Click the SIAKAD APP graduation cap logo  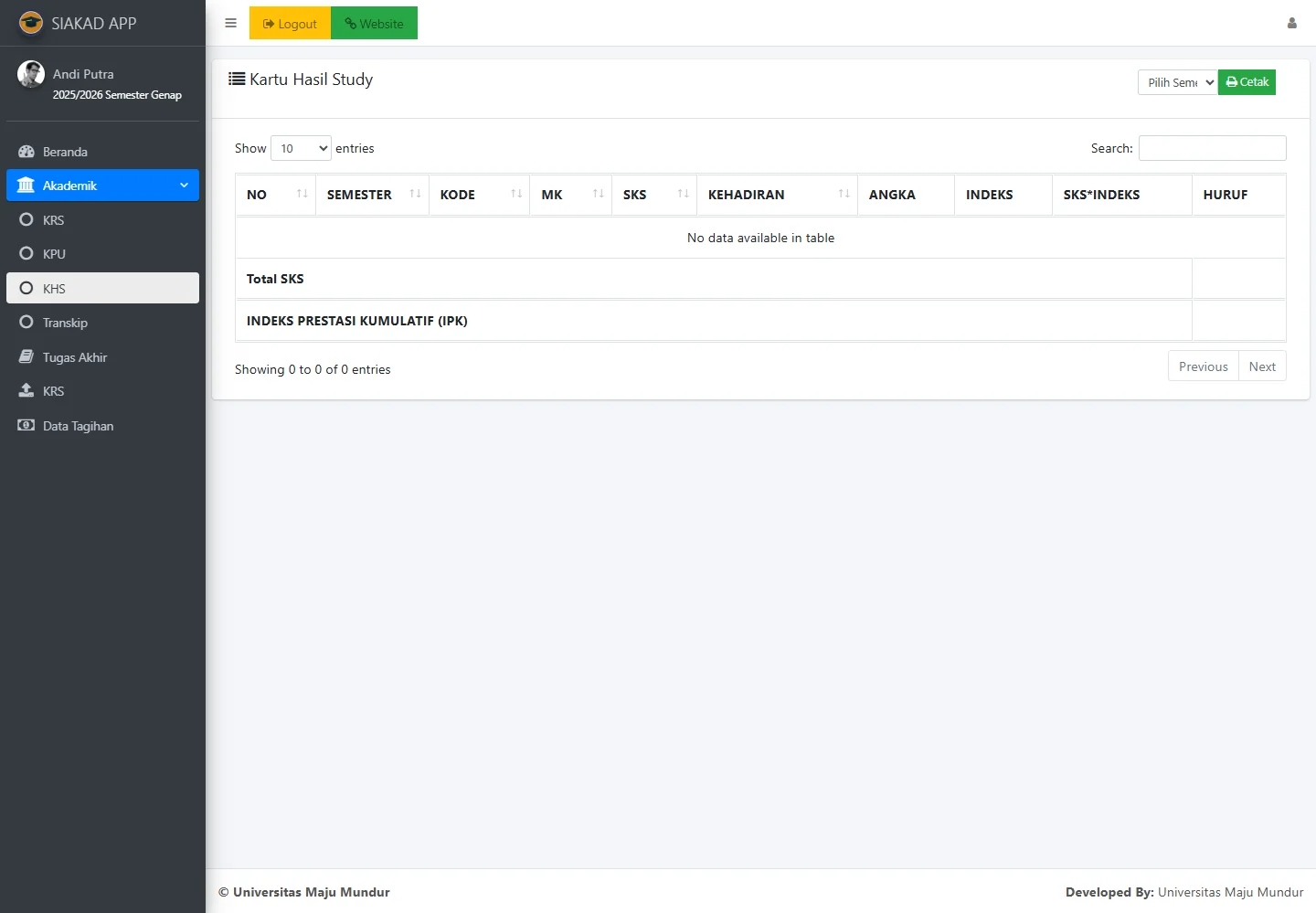click(31, 23)
